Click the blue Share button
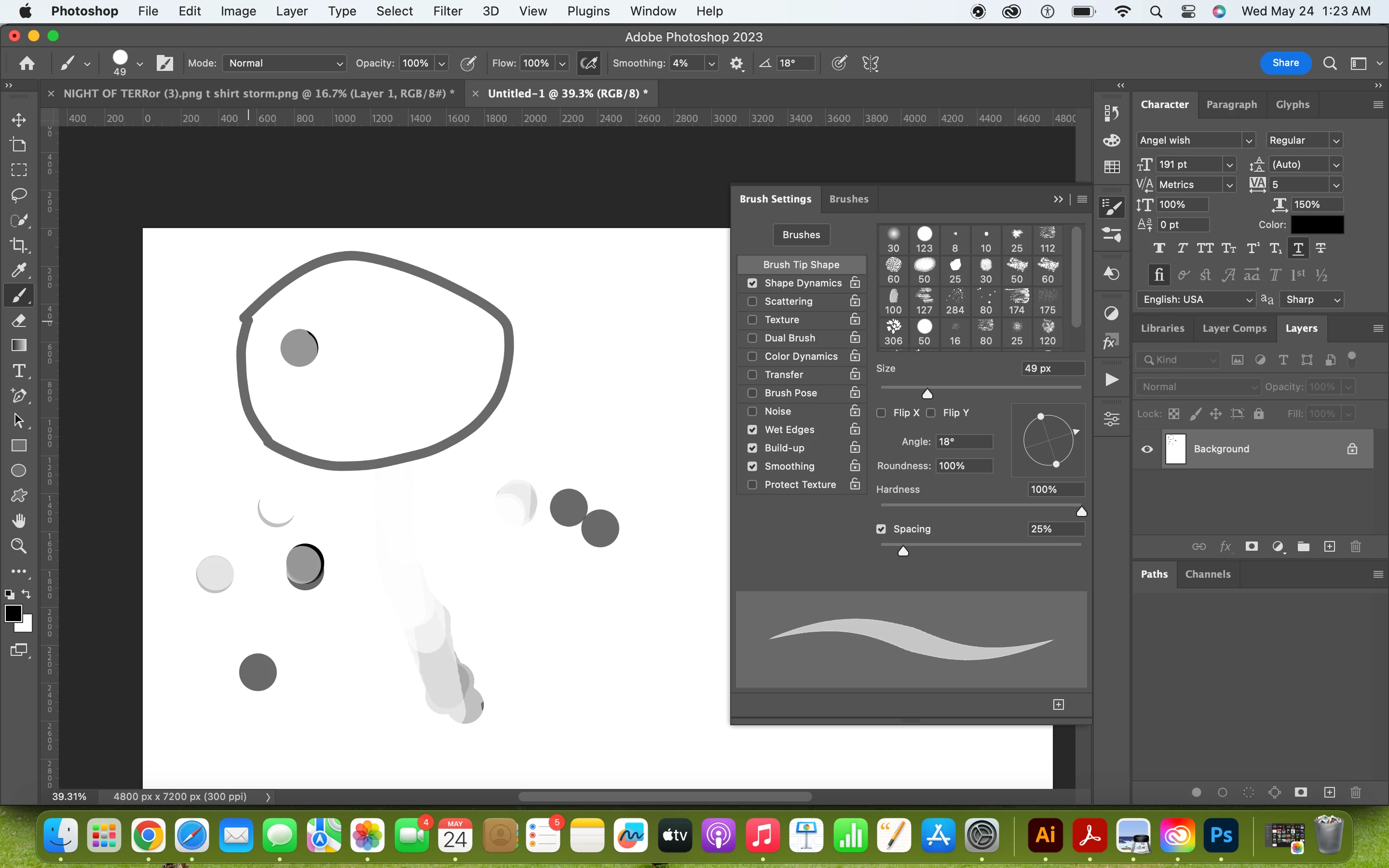Image resolution: width=1389 pixels, height=868 pixels. coord(1285,63)
